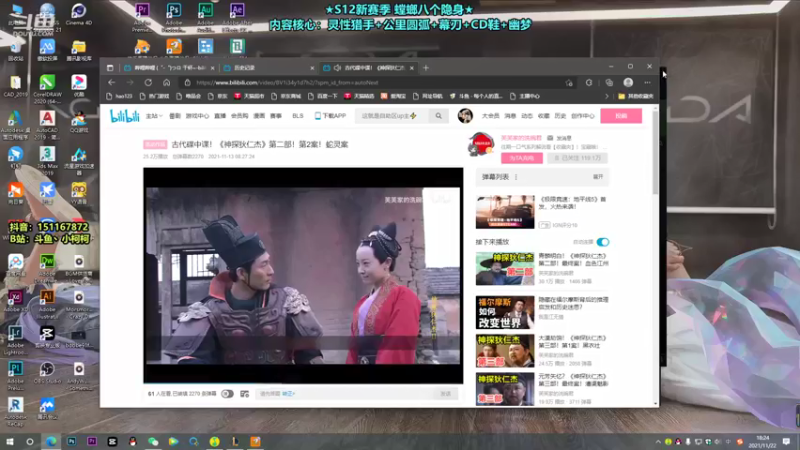Toggle danmaku display switch below video

tap(228, 394)
